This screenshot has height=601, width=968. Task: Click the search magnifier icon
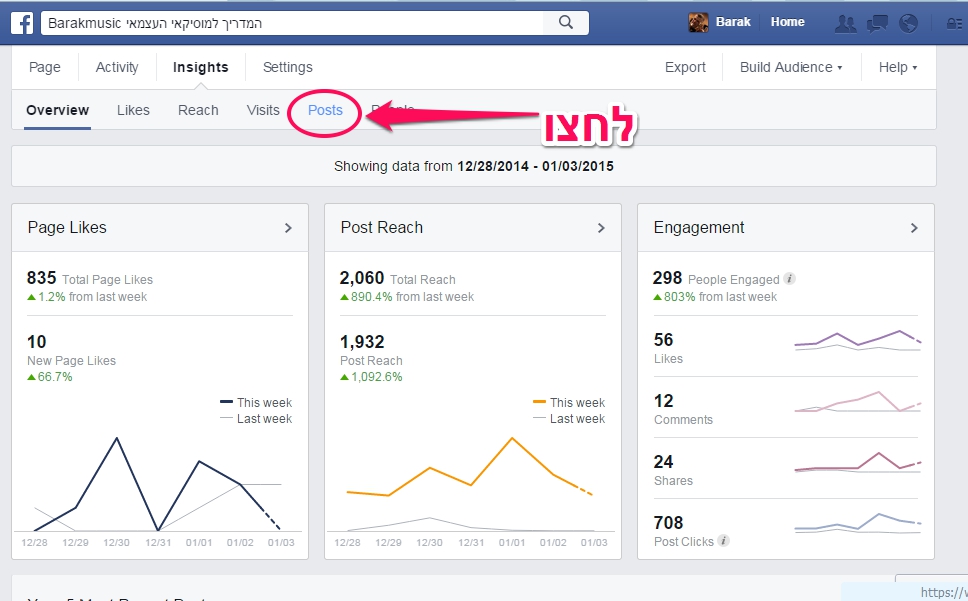[x=565, y=23]
